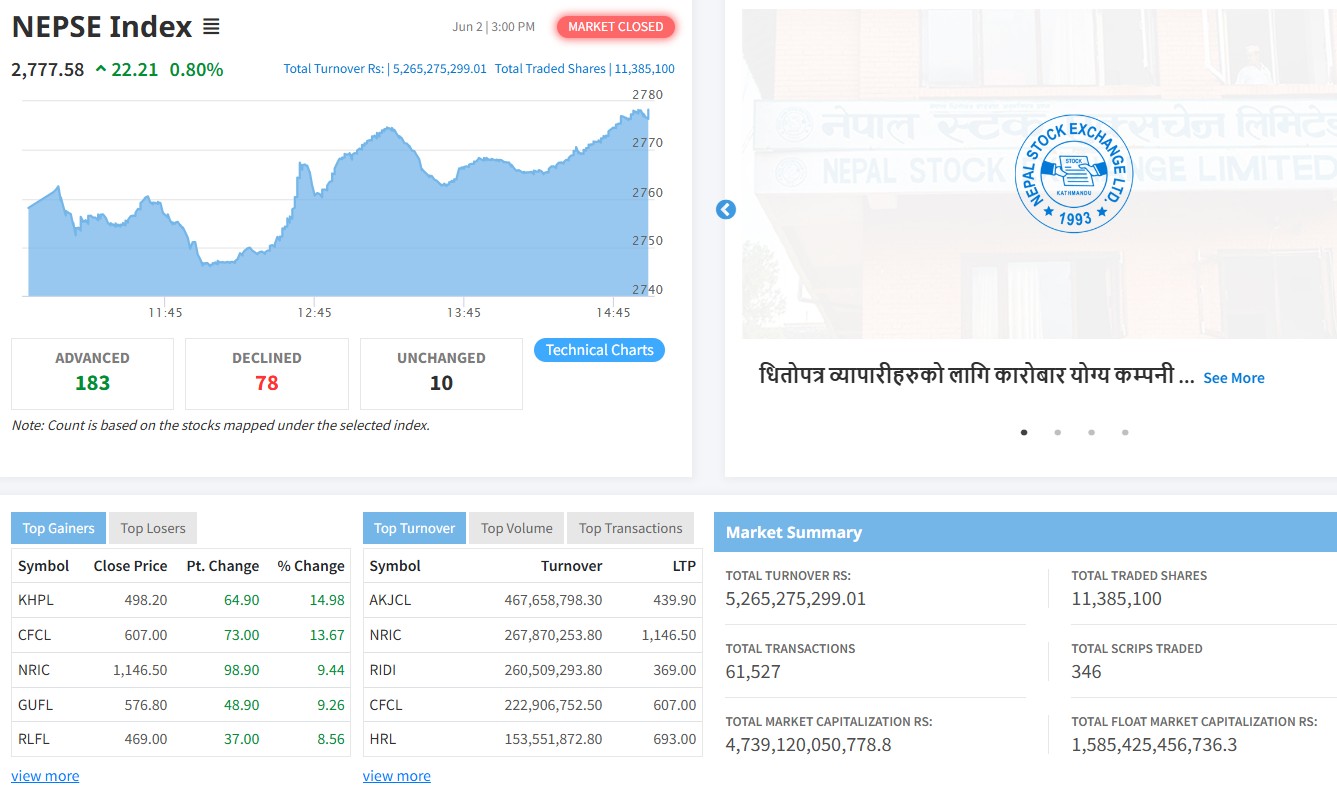Click total transactions value 61,527
The width and height of the screenshot is (1337, 795).
point(753,672)
